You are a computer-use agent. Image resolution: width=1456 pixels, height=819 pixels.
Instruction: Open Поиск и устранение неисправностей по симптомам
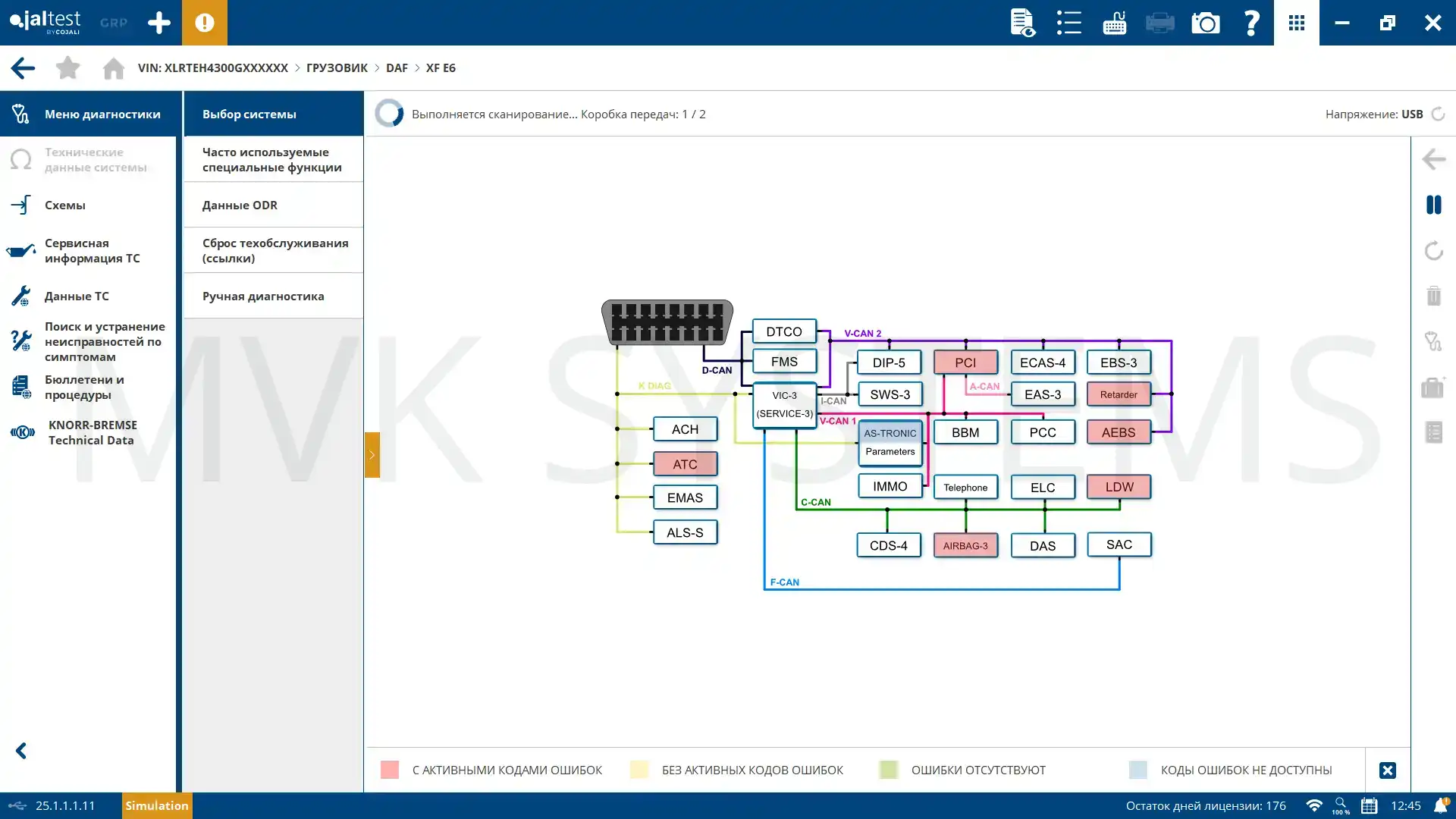(88, 341)
